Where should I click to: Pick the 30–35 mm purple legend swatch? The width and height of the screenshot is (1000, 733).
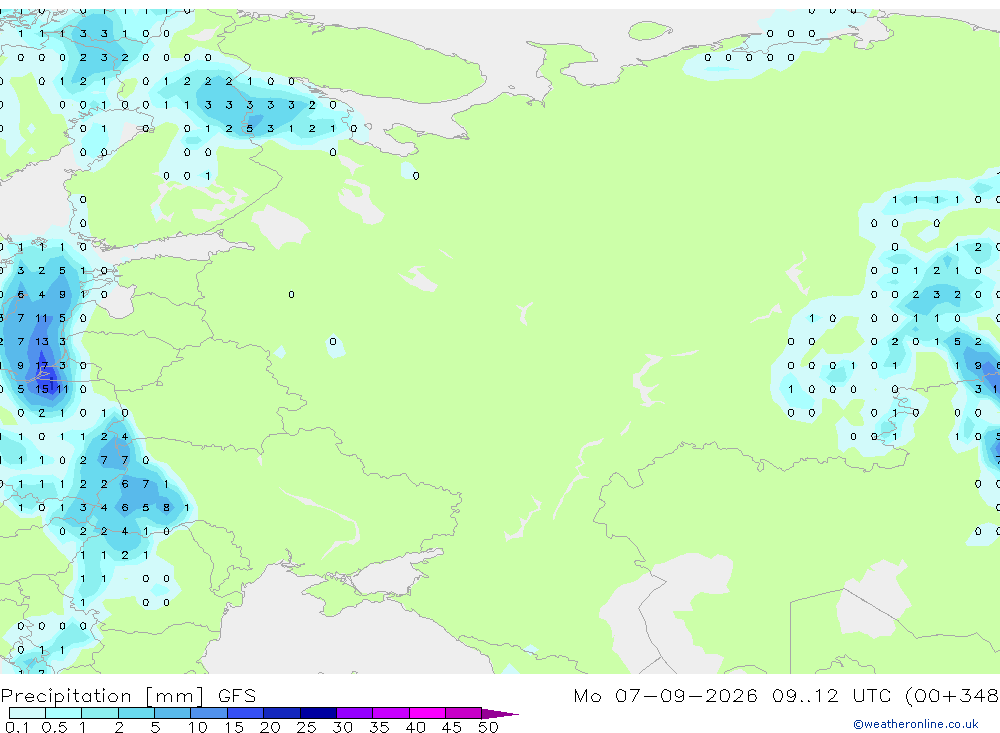coord(355,713)
